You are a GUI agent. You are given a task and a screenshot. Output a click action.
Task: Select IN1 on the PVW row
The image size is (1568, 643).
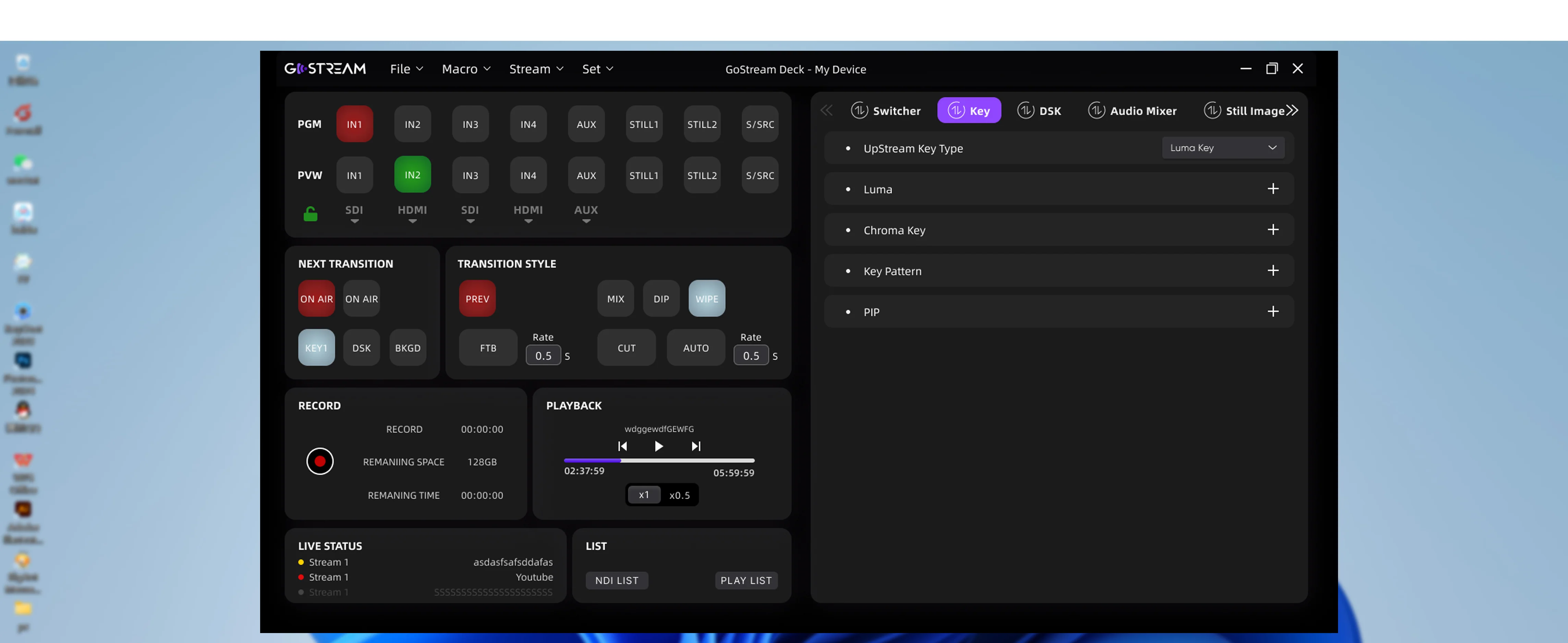coord(354,175)
